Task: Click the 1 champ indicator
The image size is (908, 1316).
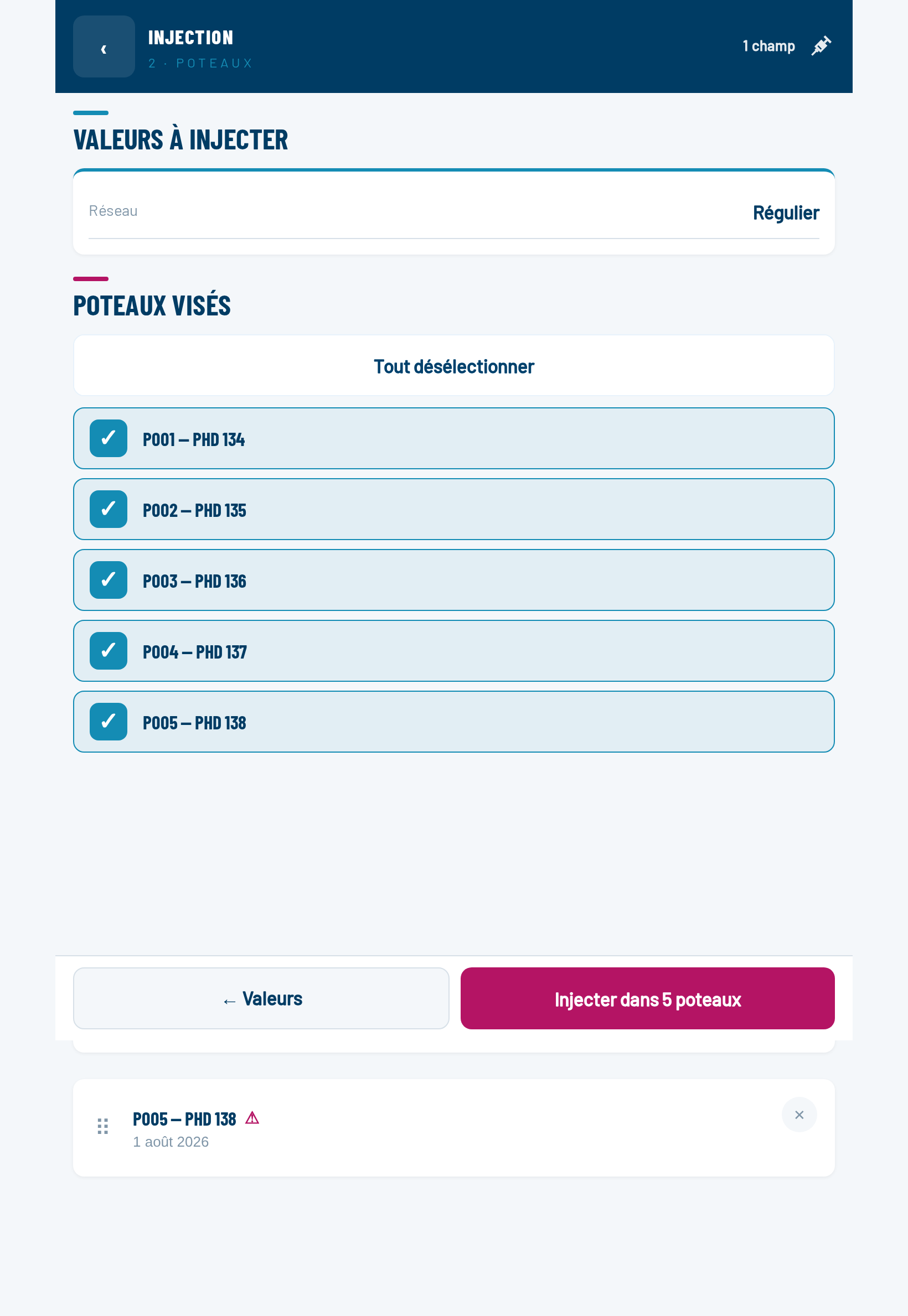Action: click(x=768, y=46)
